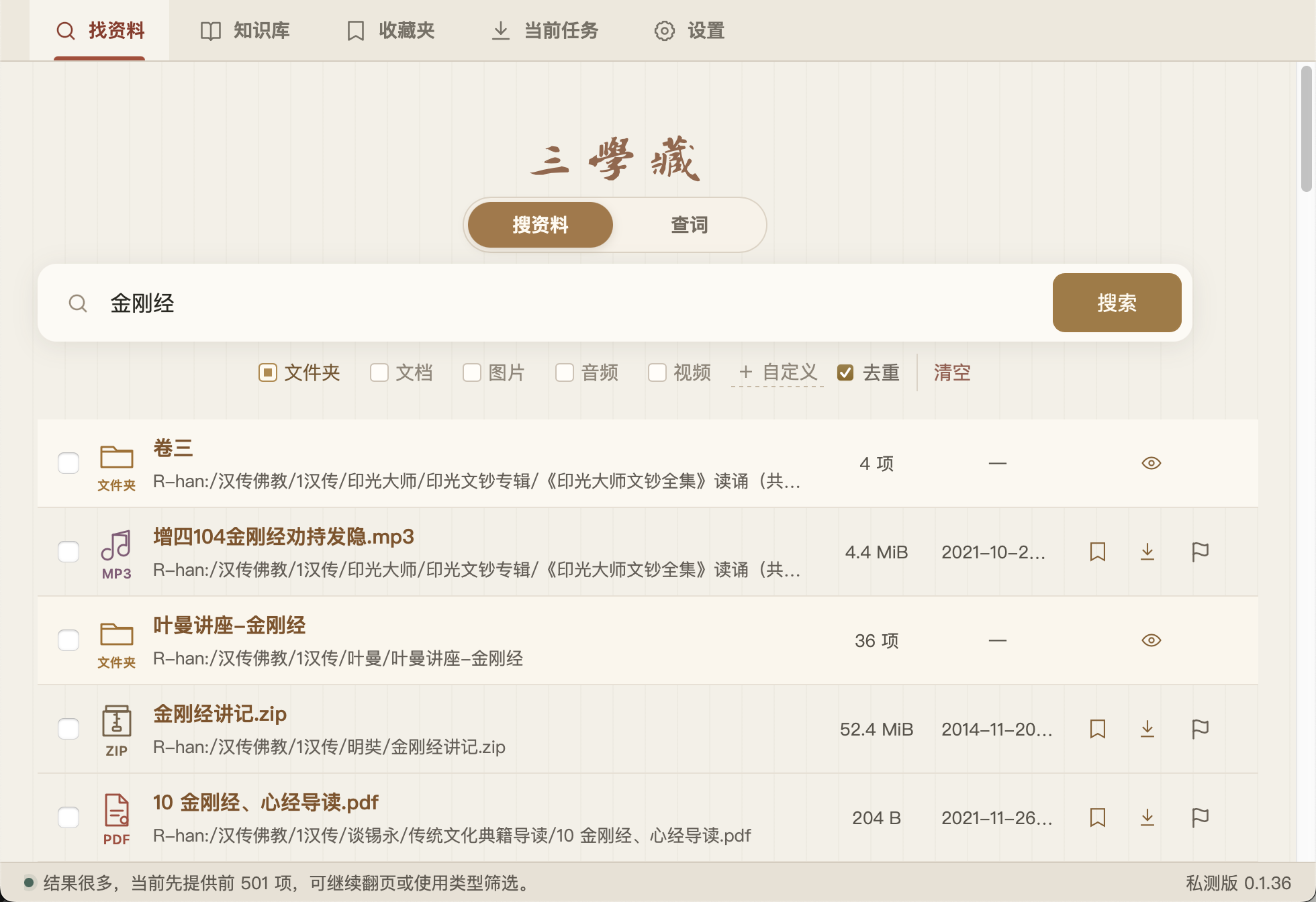Open the 卷三 folder title
This screenshot has height=902, width=1316.
(173, 448)
